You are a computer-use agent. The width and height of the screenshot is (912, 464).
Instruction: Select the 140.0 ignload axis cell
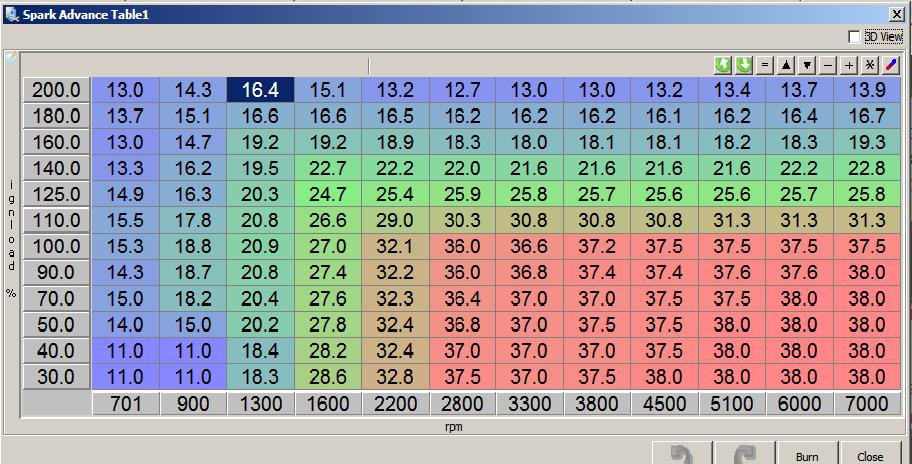click(56, 169)
